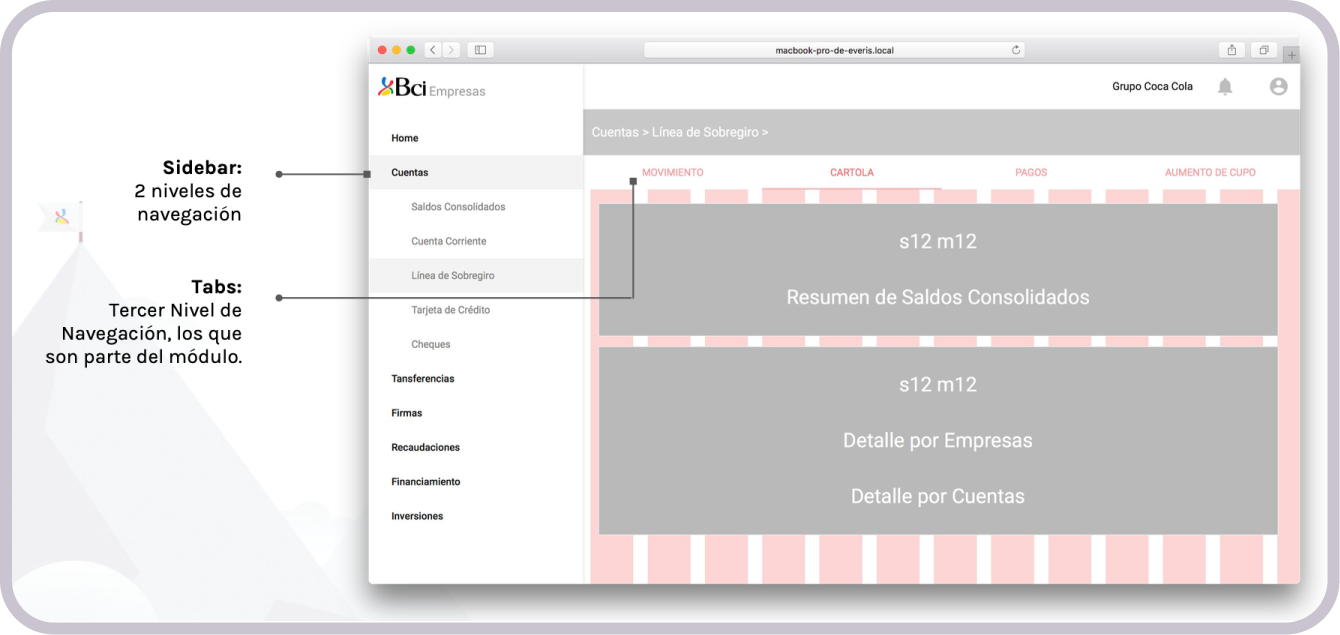Click the Safari back arrow button
The height and width of the screenshot is (635, 1340).
point(433,50)
